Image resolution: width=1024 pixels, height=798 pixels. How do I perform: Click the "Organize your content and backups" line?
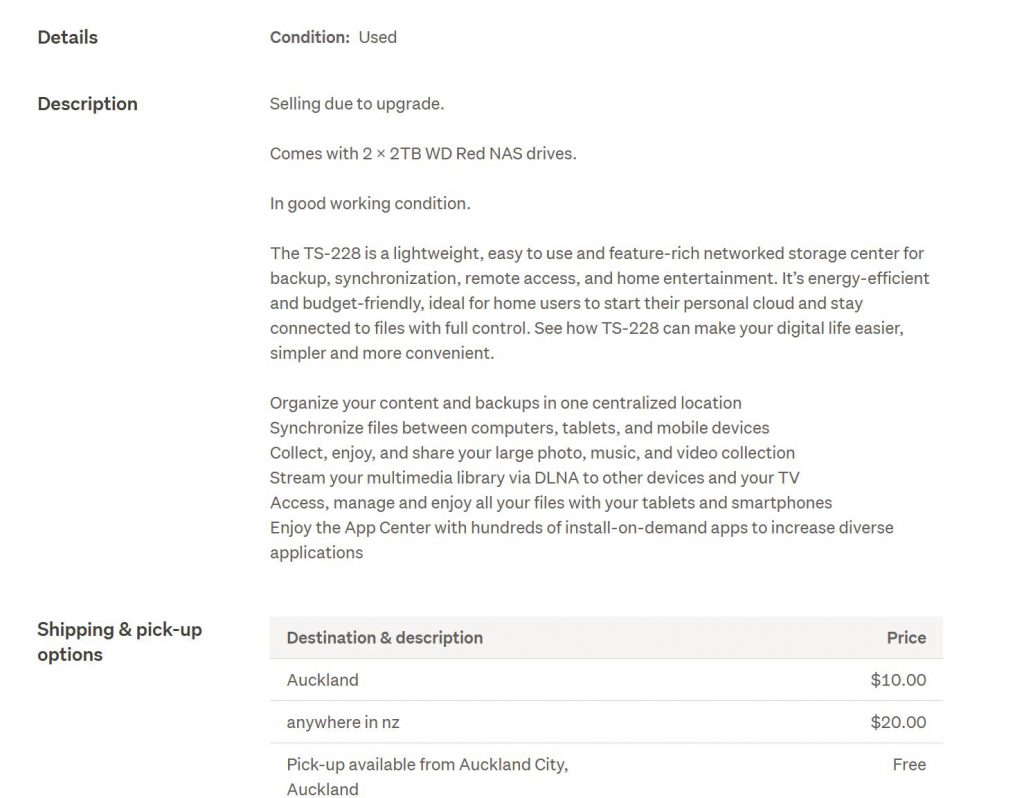(x=505, y=403)
